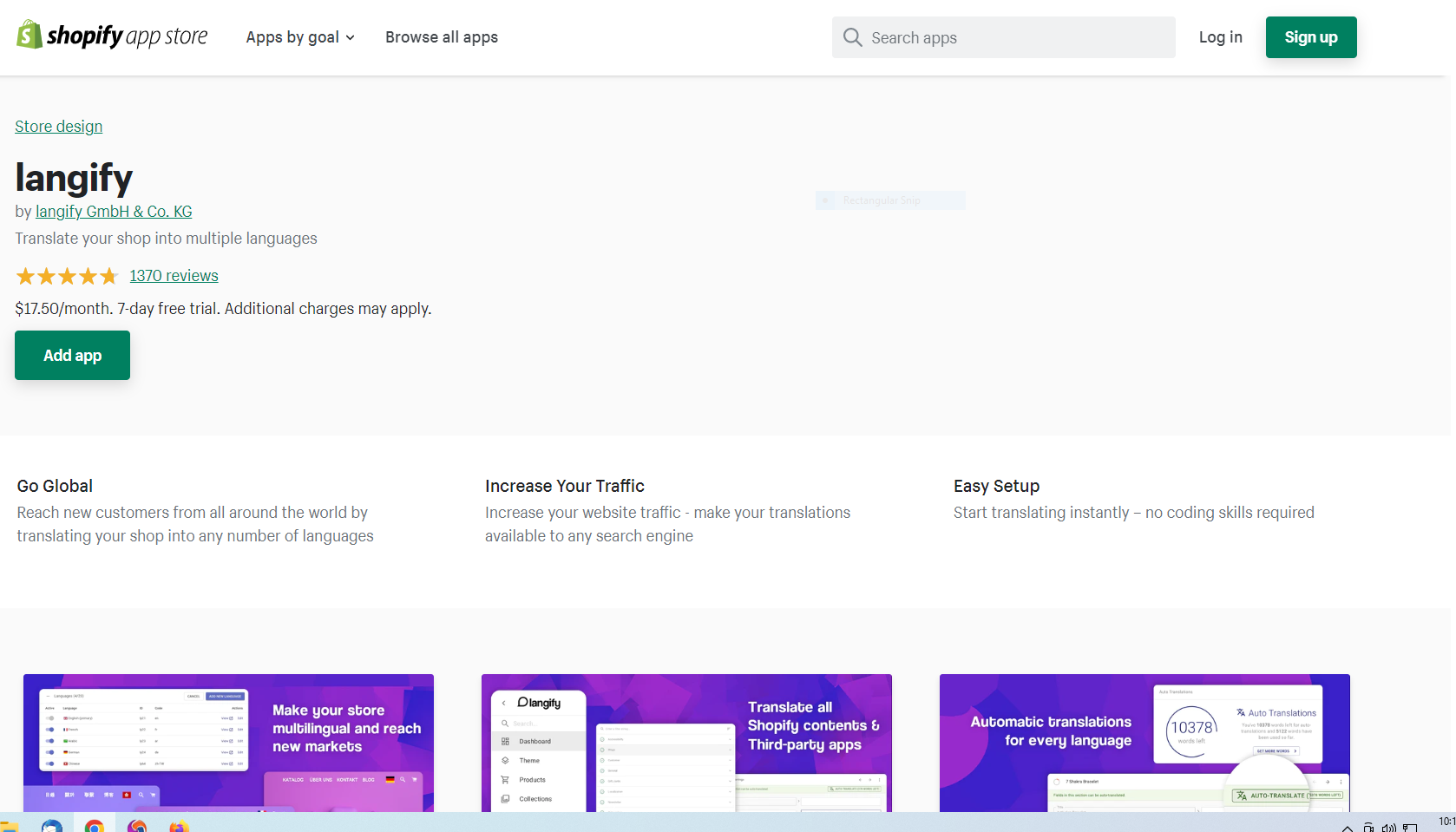Select the Collections icon in the langify sidebar
1456x832 pixels.
coord(505,799)
